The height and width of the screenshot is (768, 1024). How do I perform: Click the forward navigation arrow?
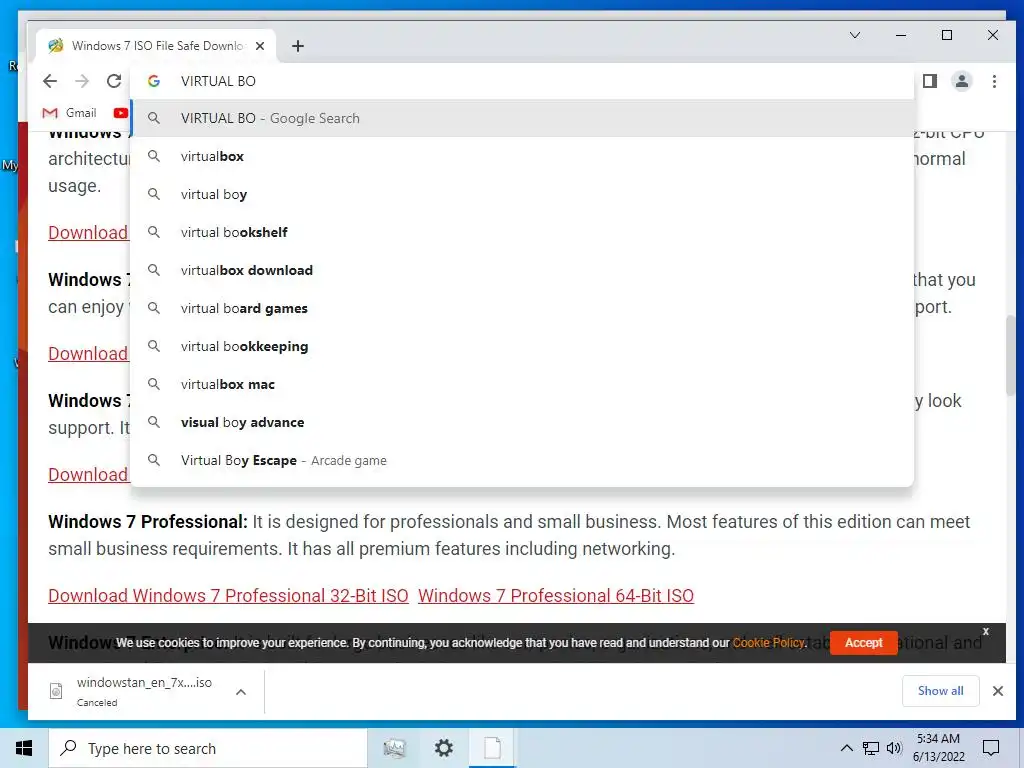(82, 81)
